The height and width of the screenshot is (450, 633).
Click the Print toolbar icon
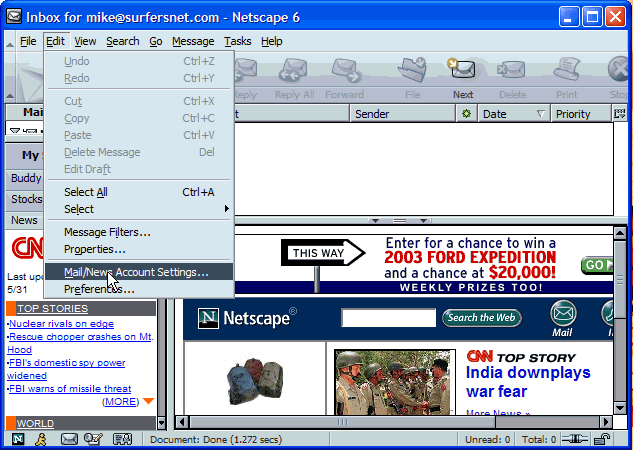click(567, 78)
